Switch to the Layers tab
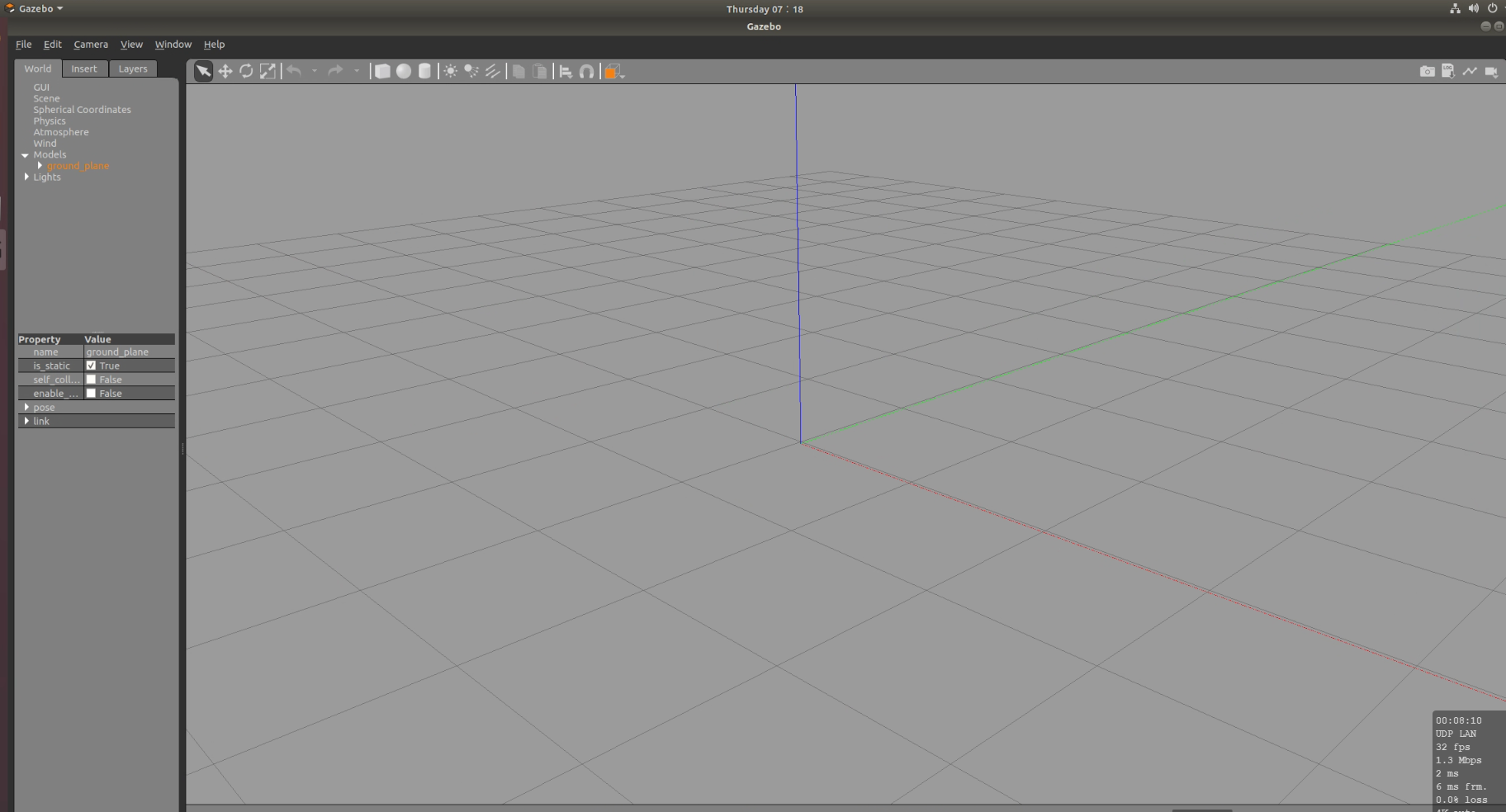 (133, 68)
